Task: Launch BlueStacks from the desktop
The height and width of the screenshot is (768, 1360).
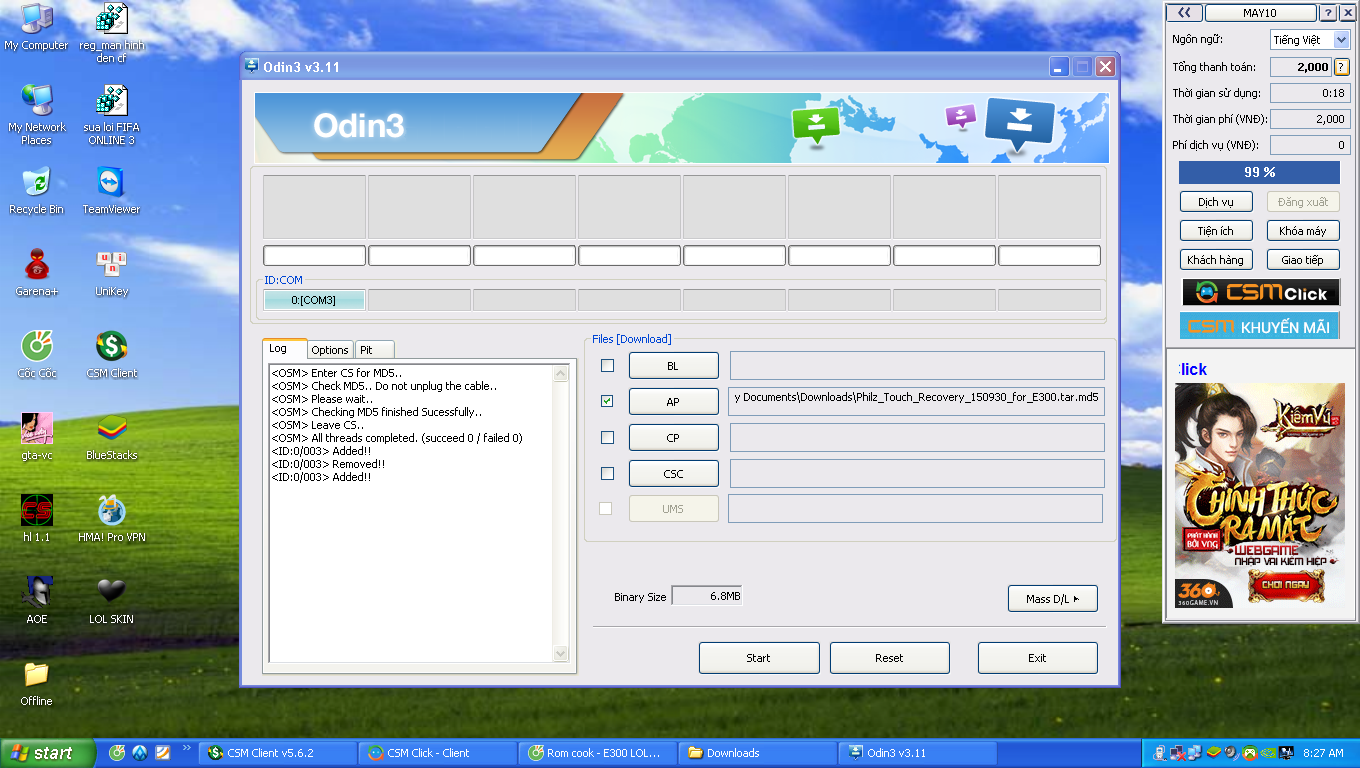Action: coord(111,437)
